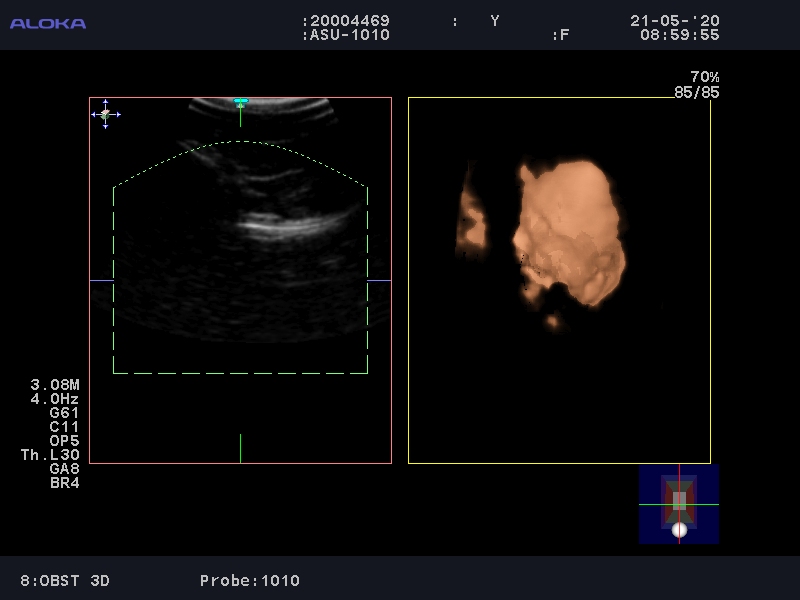Click the blue horizontal marker on right edge
Viewport: 800px width, 600px height.
[379, 281]
